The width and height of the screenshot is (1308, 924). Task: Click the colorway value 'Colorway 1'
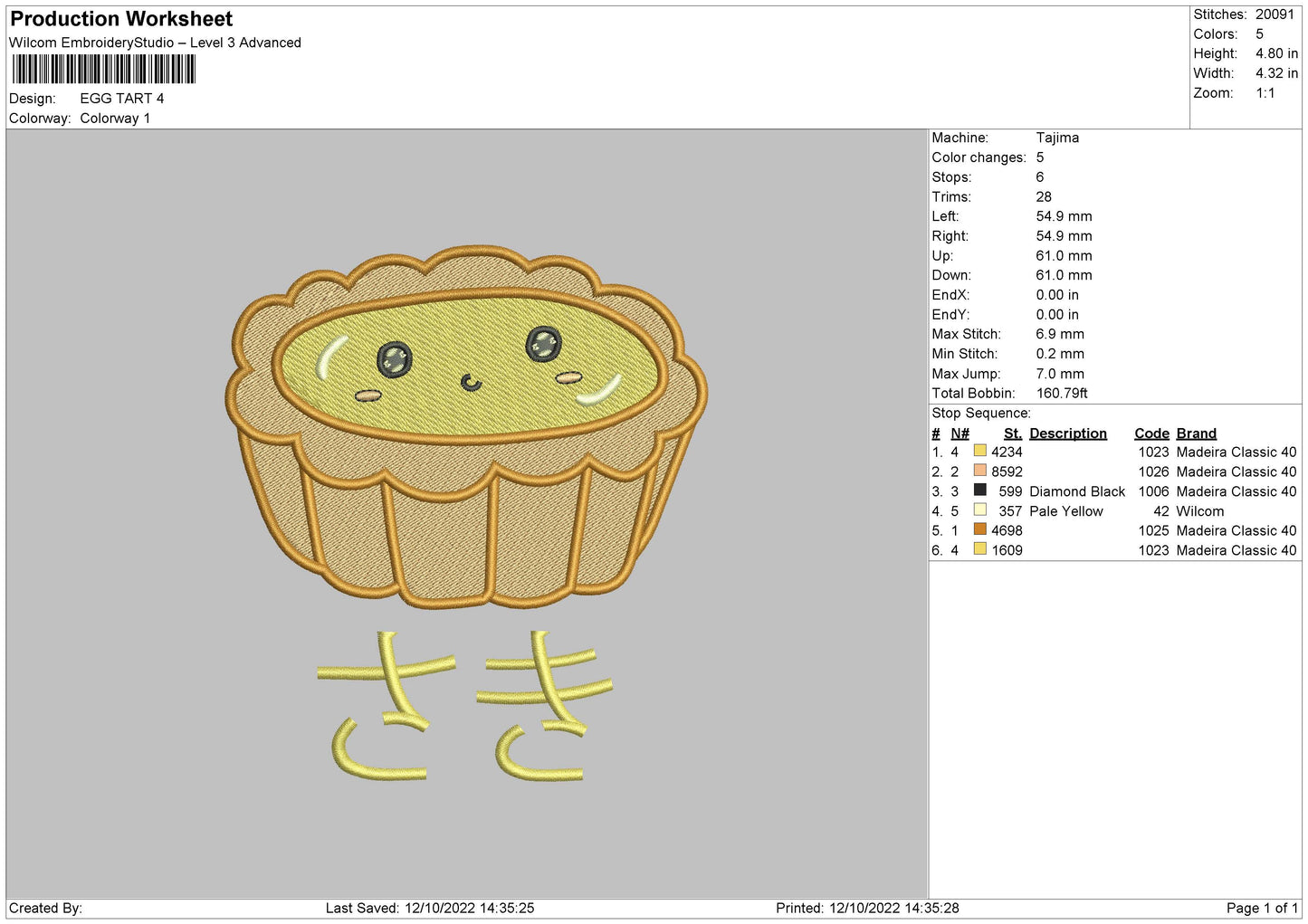coord(115,119)
